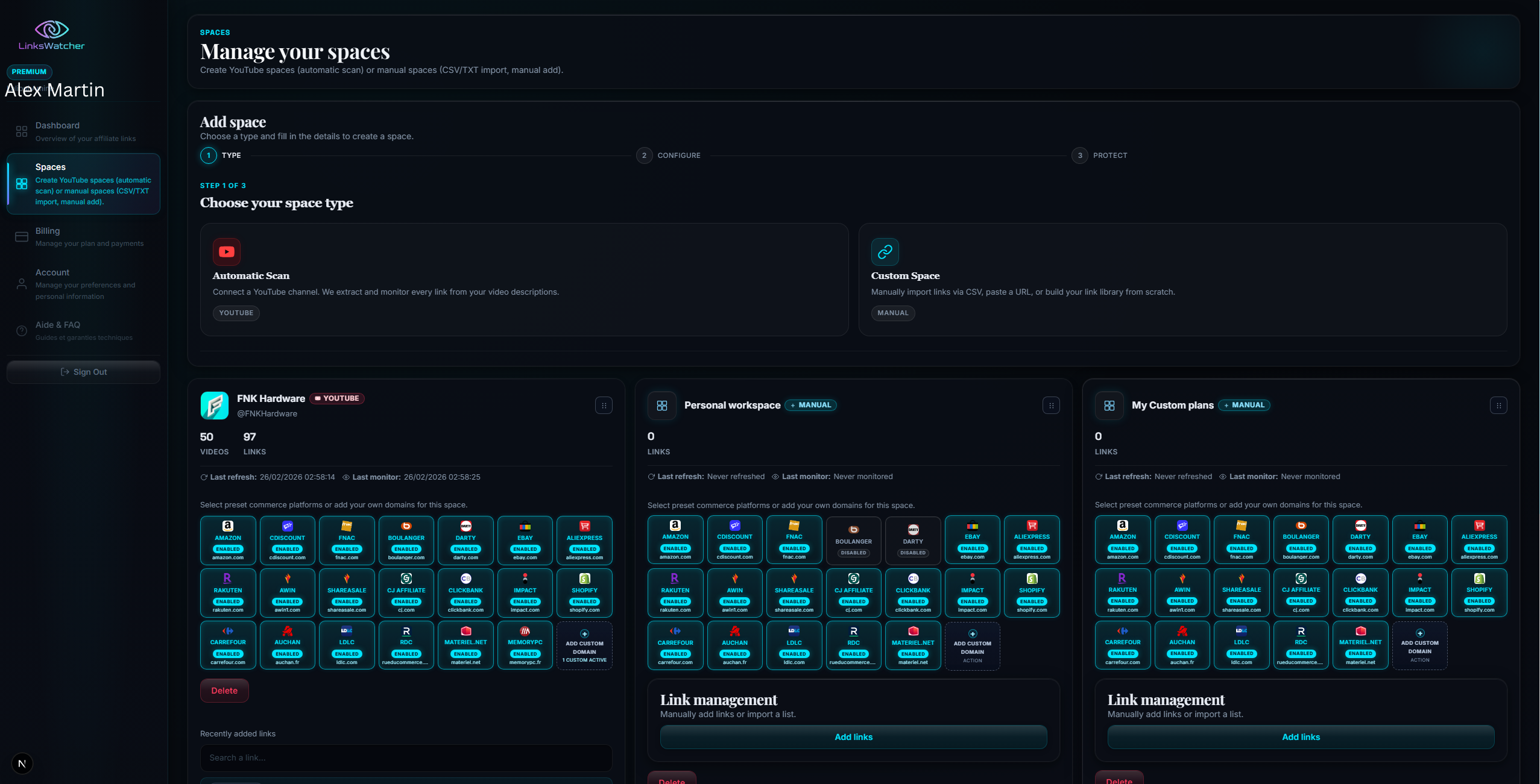The width and height of the screenshot is (1540, 784).
Task: Select the Automatic Scan YouTube icon
Action: click(227, 251)
